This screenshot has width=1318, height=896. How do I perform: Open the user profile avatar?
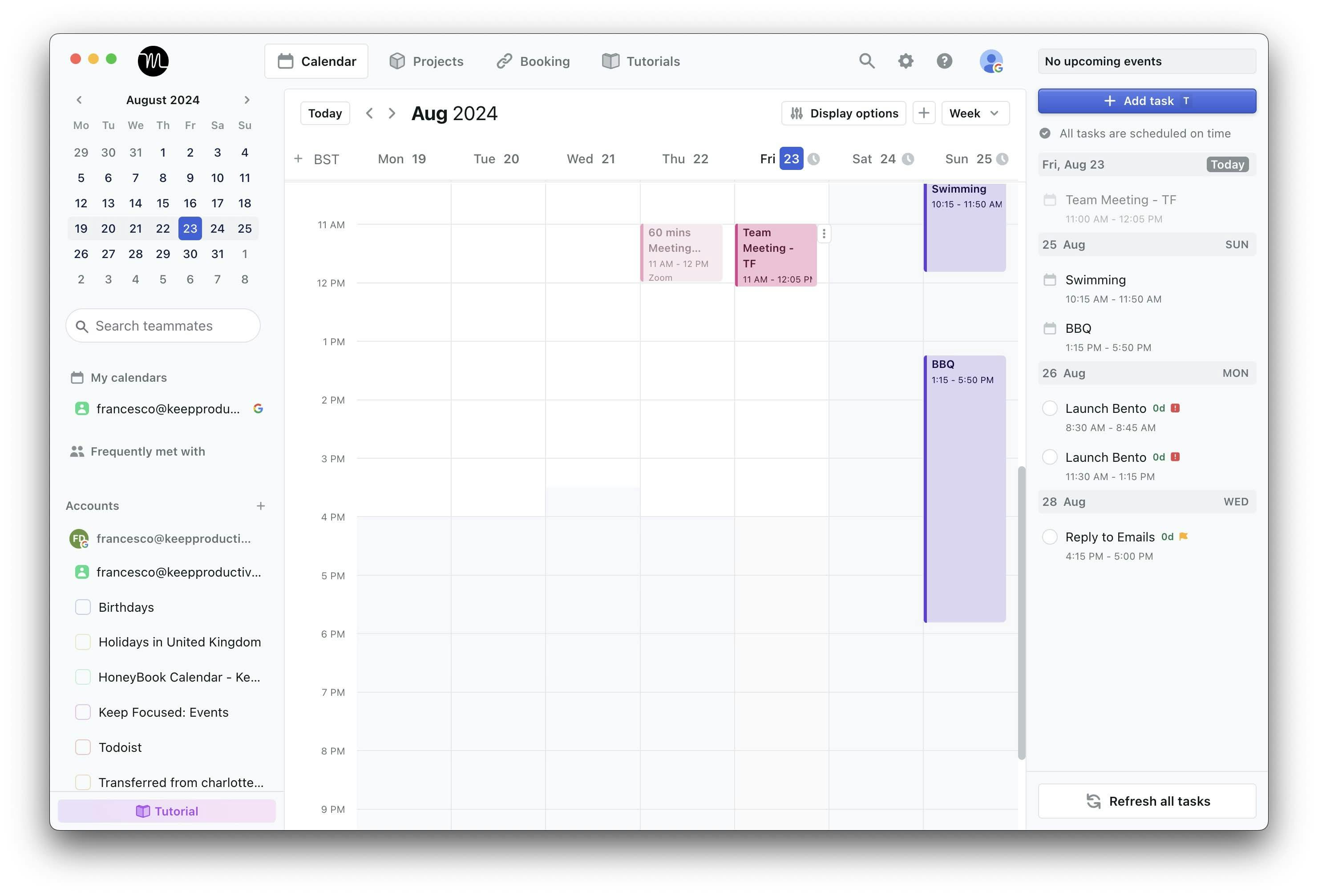tap(991, 61)
